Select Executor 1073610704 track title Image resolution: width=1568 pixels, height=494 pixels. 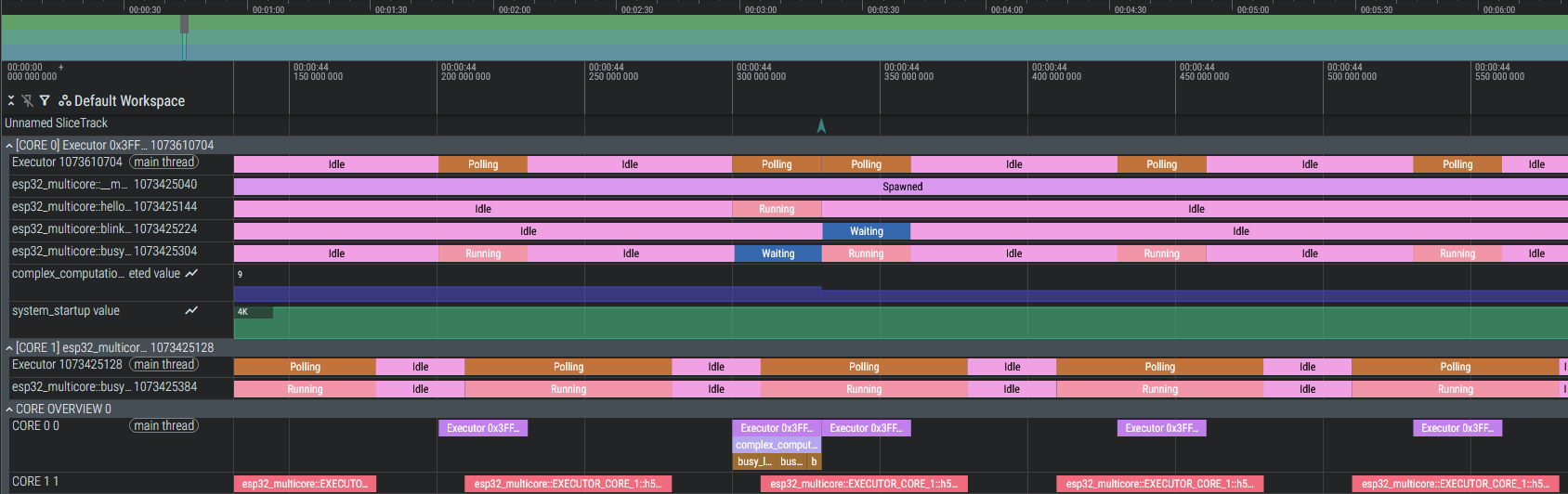pos(67,162)
